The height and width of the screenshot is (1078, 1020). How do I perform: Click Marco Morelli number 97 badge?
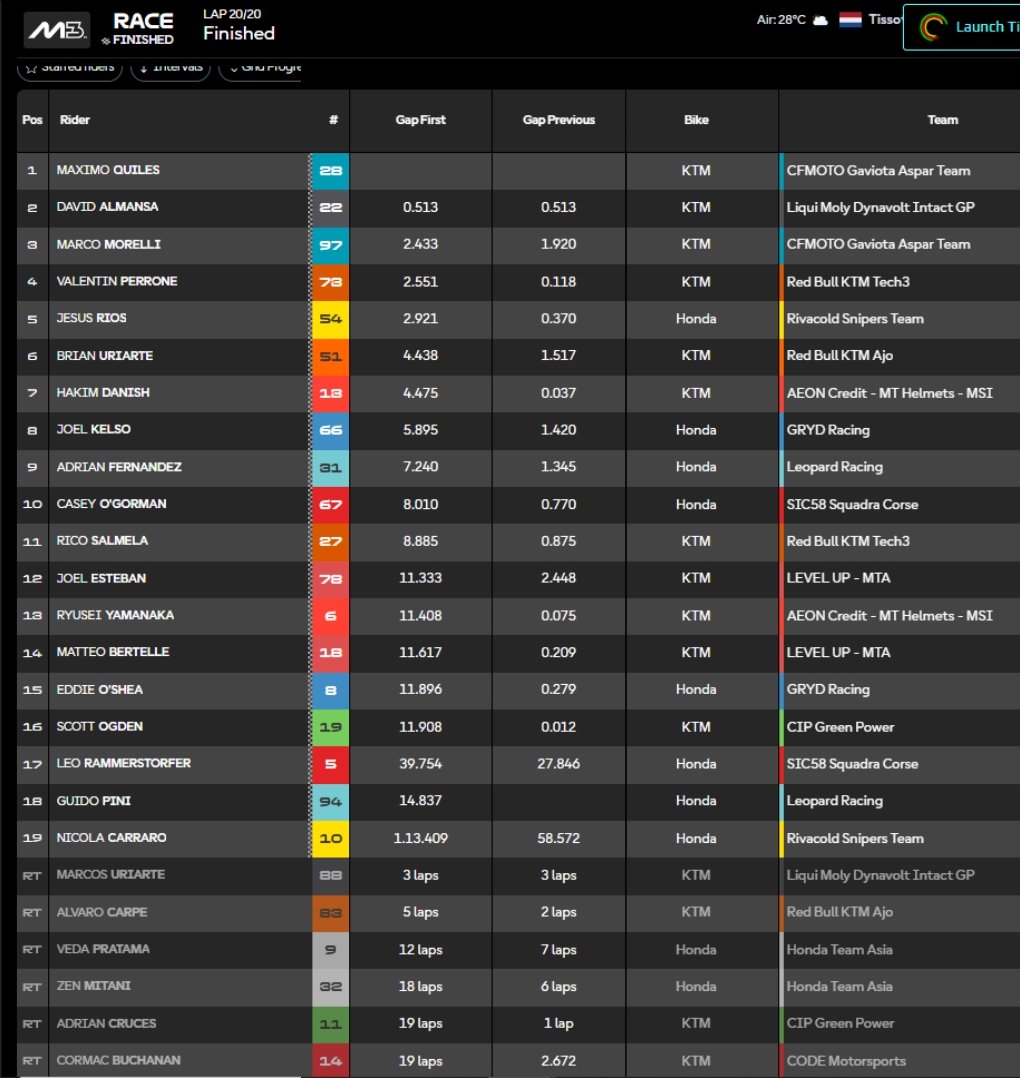tap(331, 245)
